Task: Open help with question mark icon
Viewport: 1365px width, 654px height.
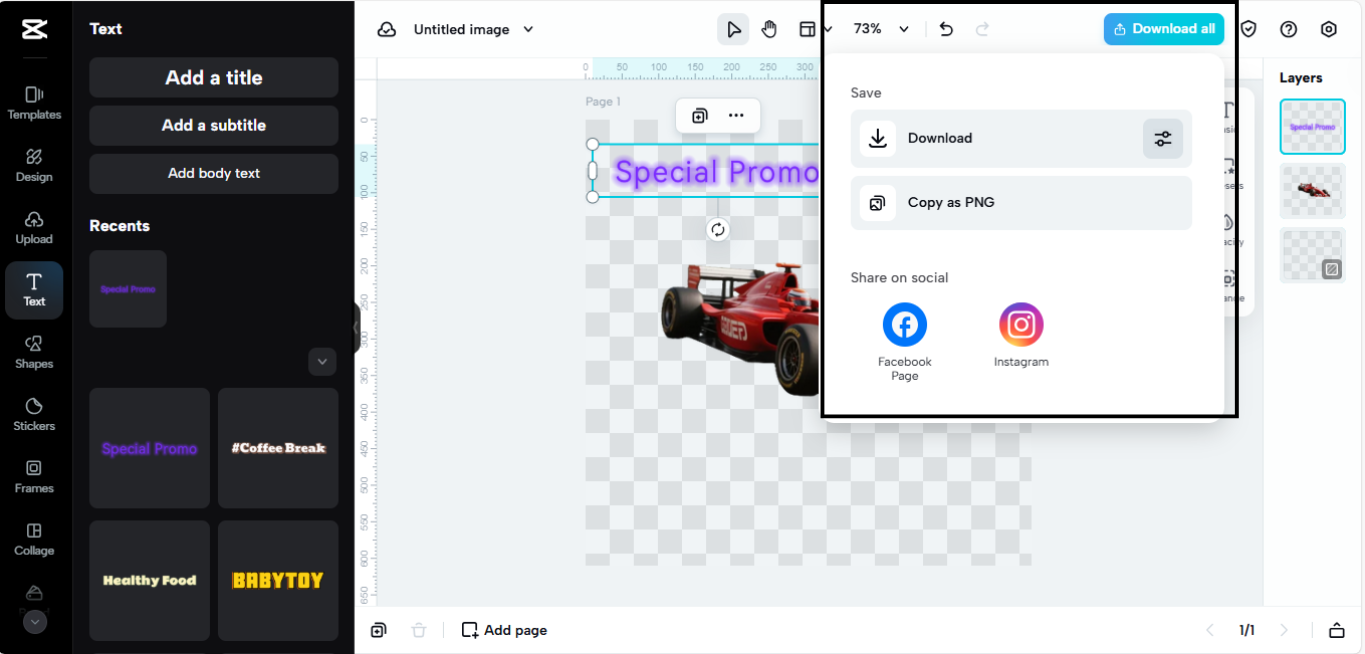Action: [x=1289, y=29]
